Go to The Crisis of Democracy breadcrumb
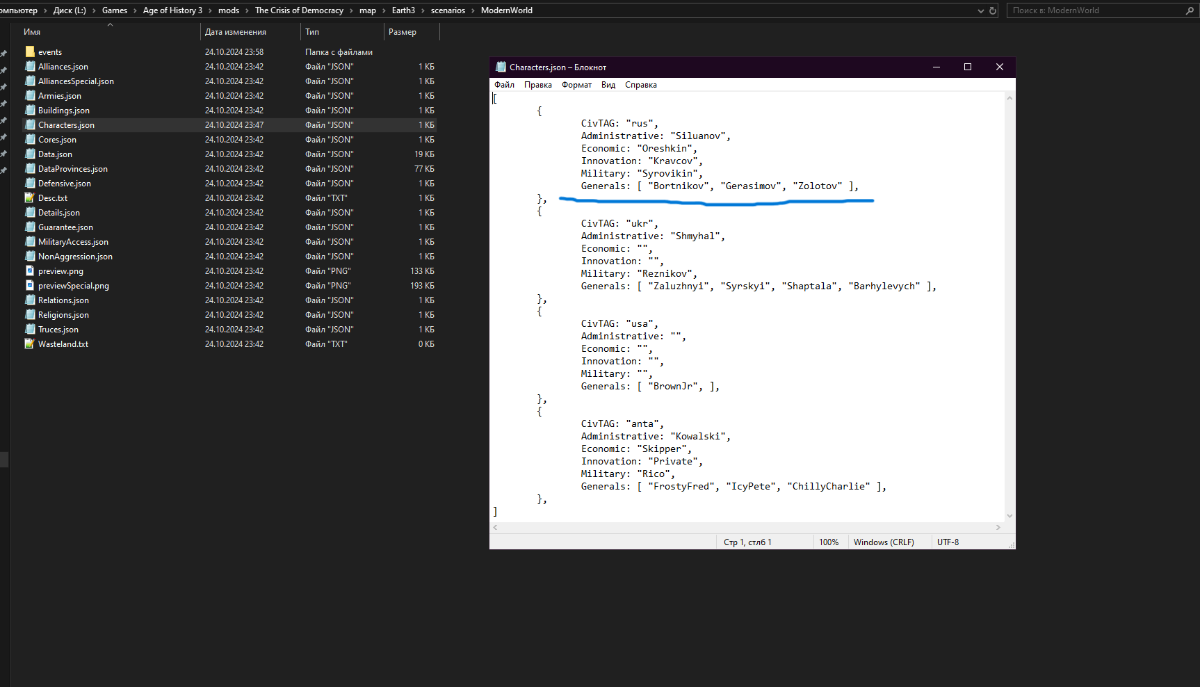Viewport: 1200px width, 687px height. coord(301,10)
